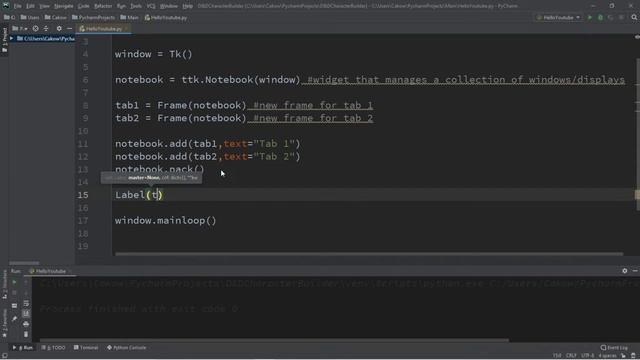
Task: Expand the C:\Users\Cakow project tree node
Action: pyautogui.click(x=11, y=38)
